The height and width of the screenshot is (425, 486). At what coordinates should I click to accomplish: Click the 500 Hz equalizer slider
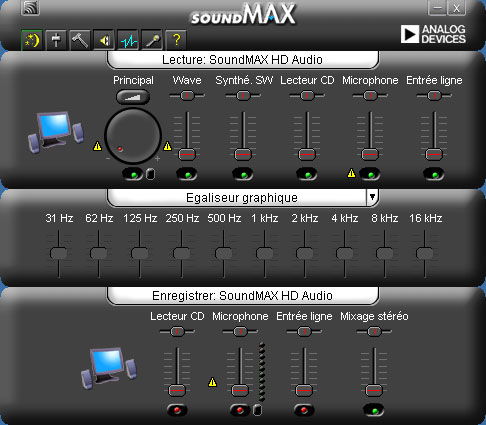(x=224, y=253)
